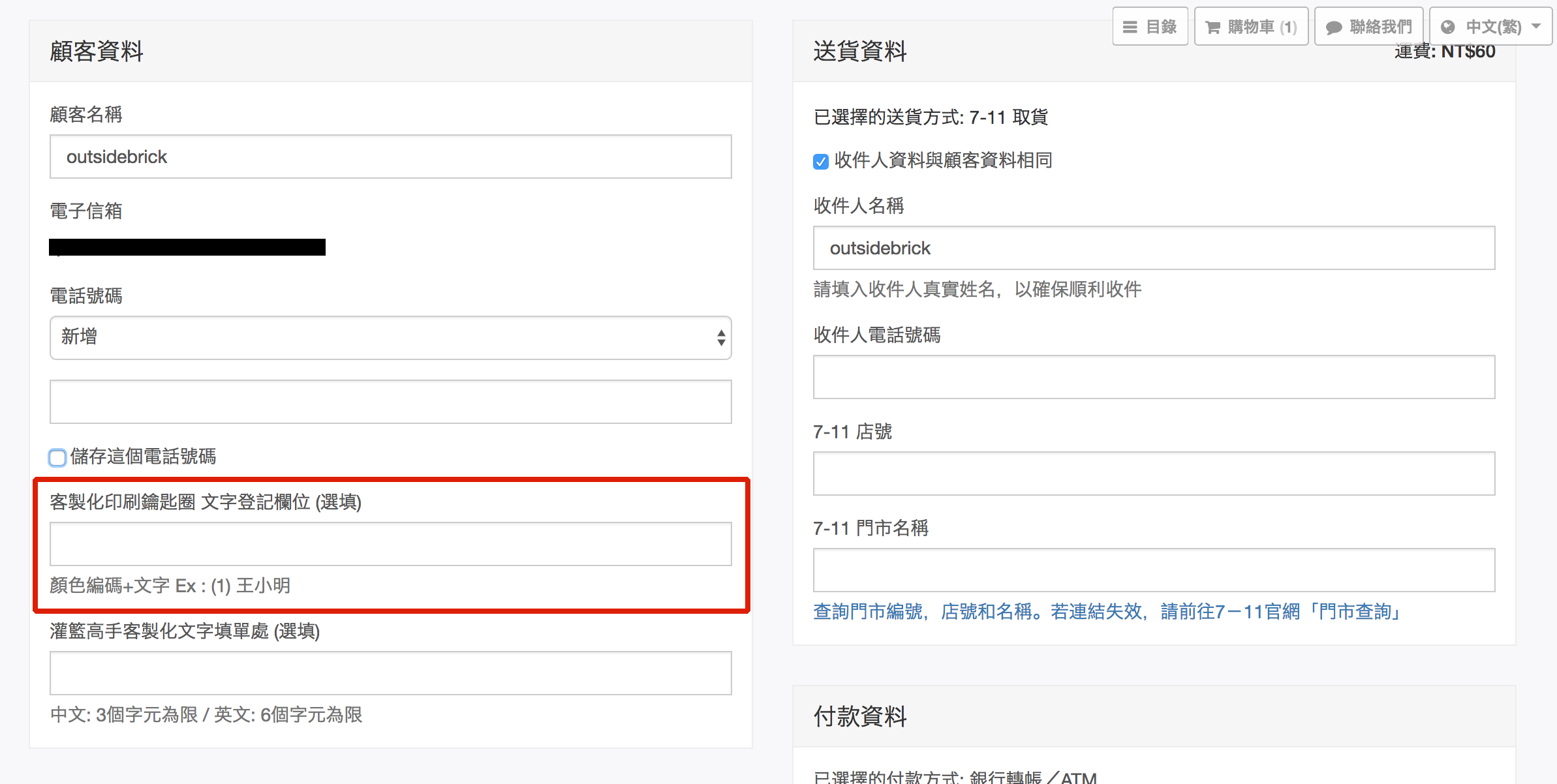Focus the 收件人電話號碼 field

click(1153, 377)
